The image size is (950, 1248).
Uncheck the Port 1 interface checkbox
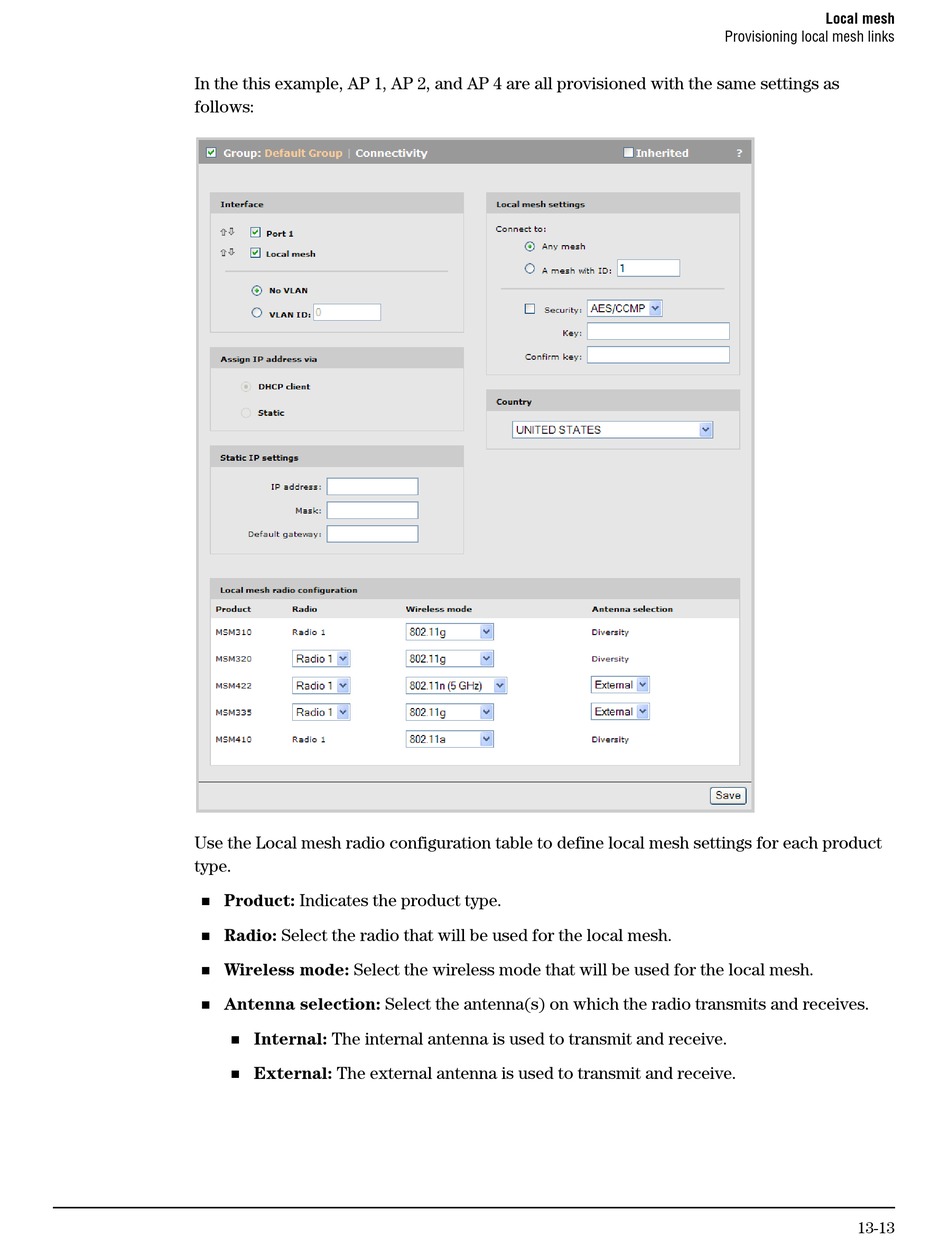(x=255, y=232)
